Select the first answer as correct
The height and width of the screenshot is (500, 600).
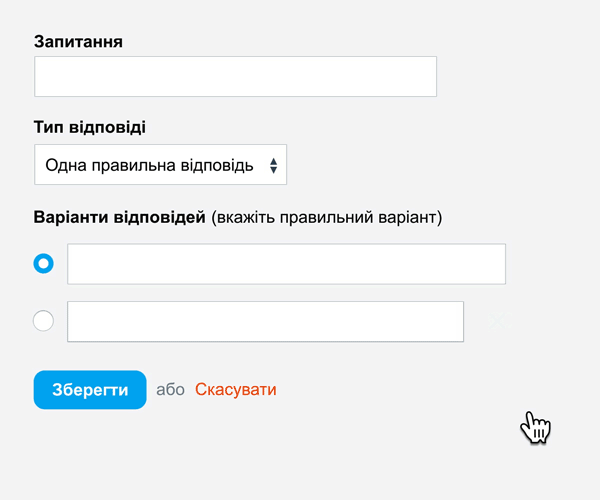click(x=43, y=264)
